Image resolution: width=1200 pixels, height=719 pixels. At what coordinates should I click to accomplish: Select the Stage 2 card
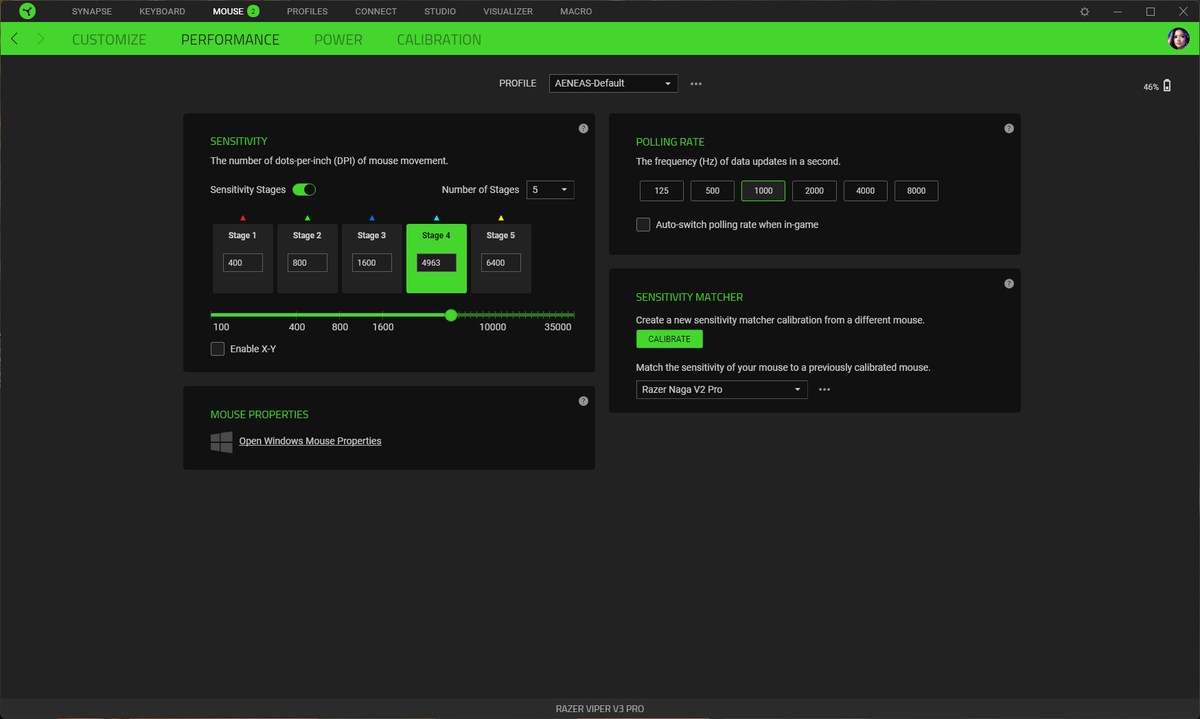[307, 258]
